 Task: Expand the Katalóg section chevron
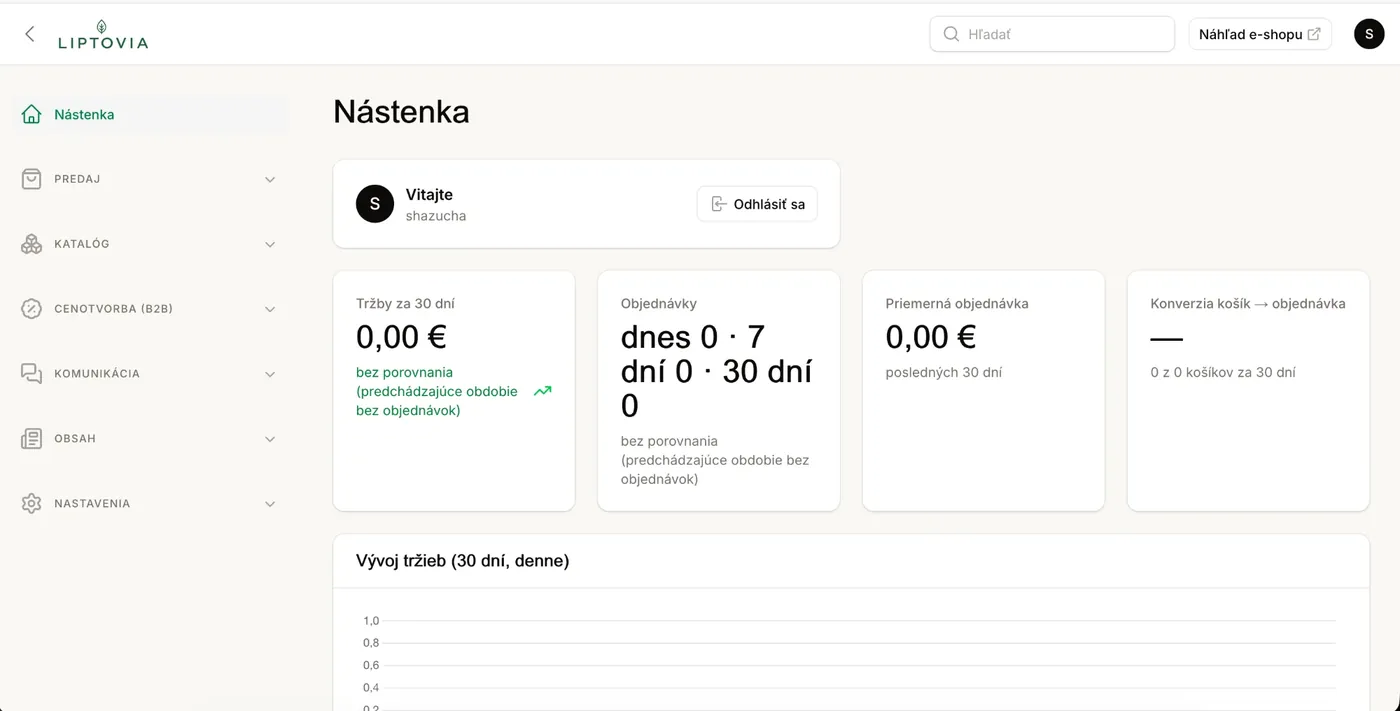click(270, 245)
